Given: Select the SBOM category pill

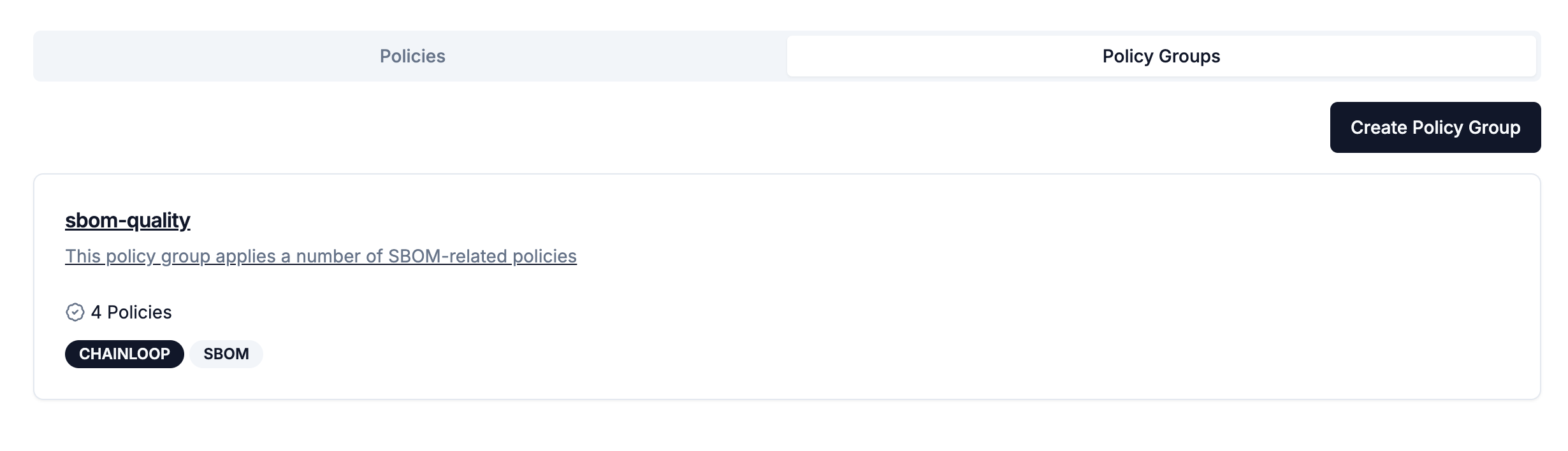Looking at the screenshot, I should (226, 354).
